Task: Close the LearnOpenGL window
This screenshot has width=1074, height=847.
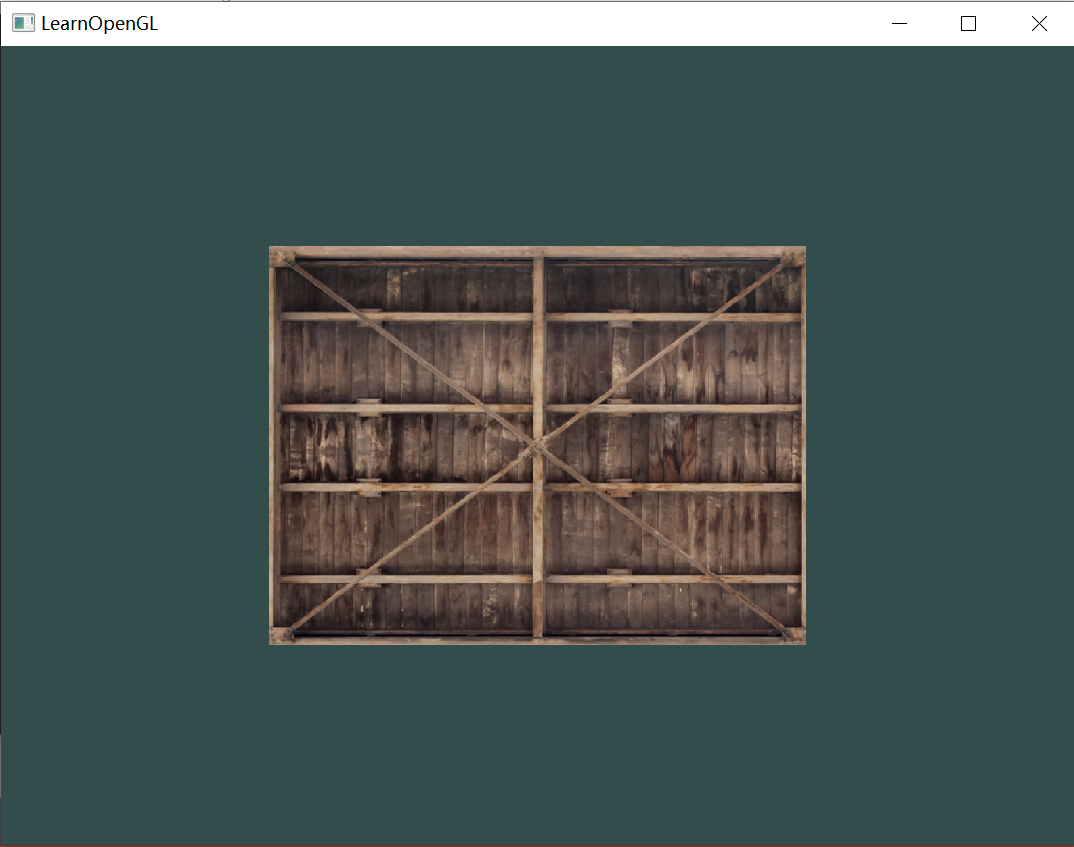Action: pos(1038,23)
